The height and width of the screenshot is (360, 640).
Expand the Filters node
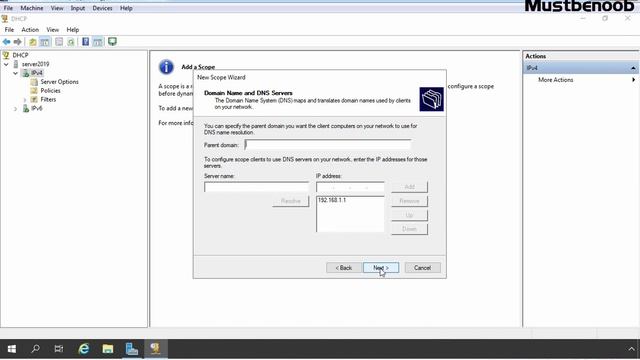(24, 100)
